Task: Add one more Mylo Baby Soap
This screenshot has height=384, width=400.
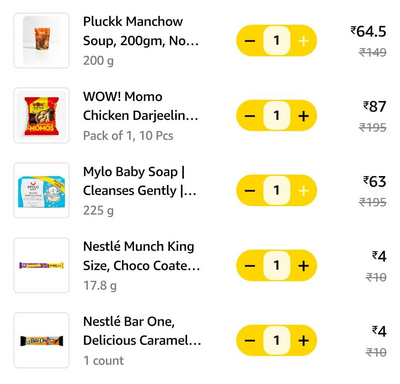Action: [x=303, y=190]
